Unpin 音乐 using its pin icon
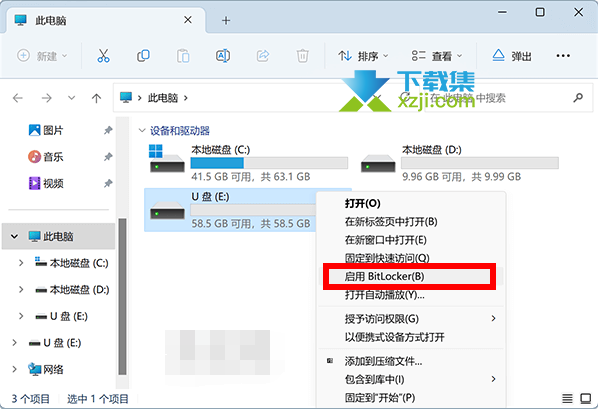 [x=108, y=157]
